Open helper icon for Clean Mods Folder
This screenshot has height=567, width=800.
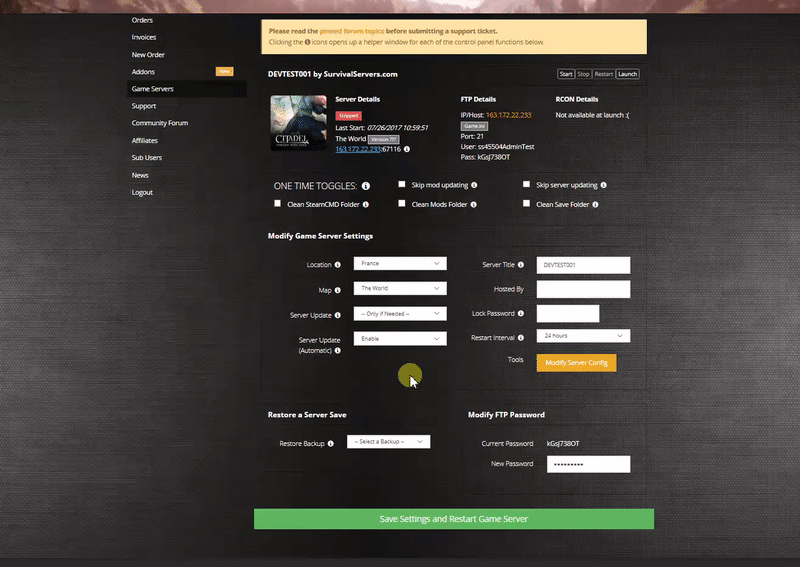(x=473, y=205)
